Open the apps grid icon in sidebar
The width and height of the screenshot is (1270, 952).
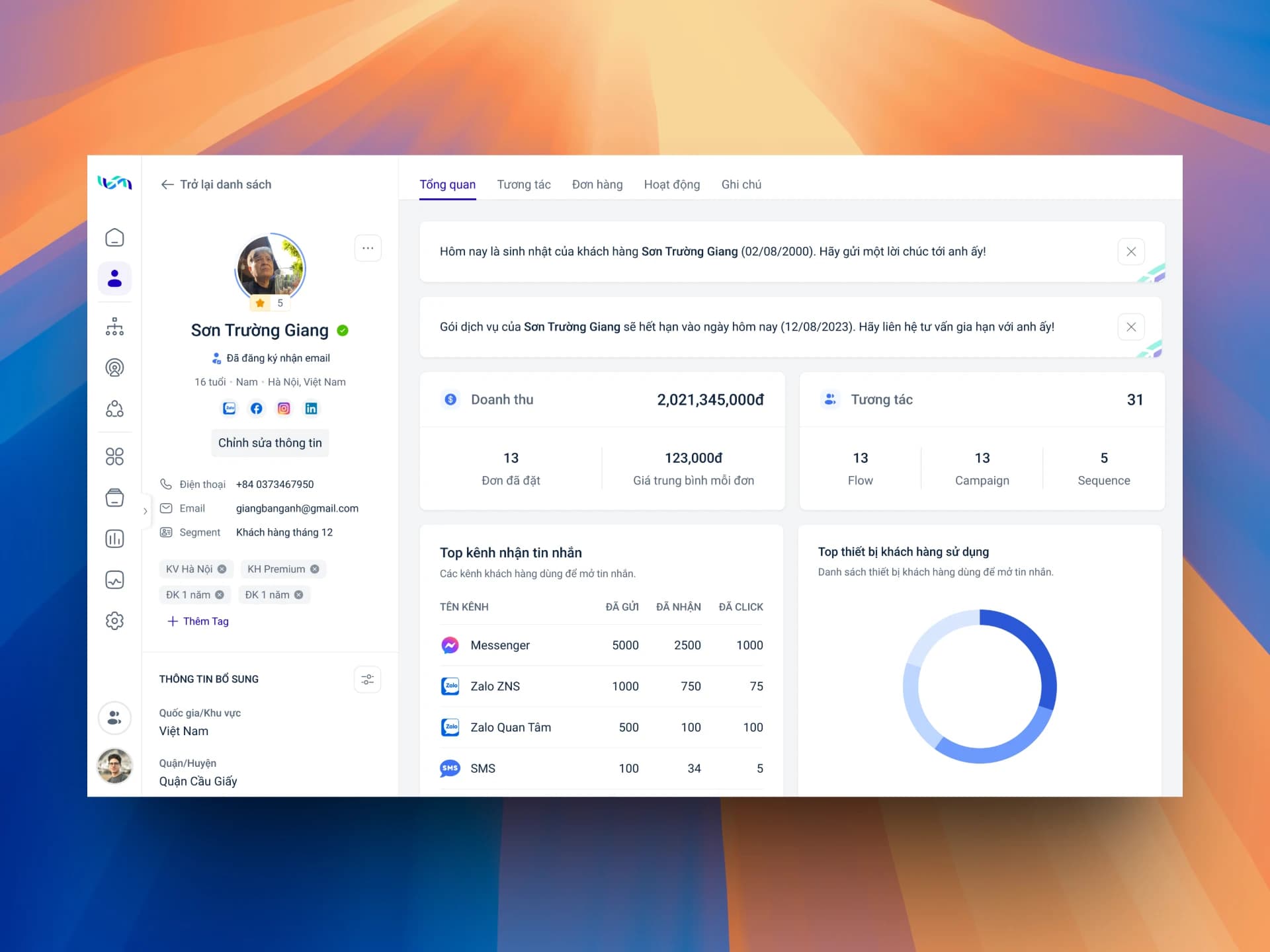click(x=114, y=456)
